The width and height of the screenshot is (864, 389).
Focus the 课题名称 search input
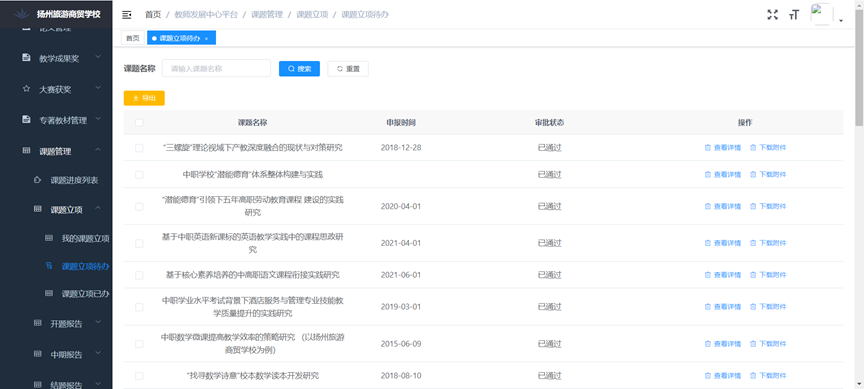pyautogui.click(x=217, y=68)
